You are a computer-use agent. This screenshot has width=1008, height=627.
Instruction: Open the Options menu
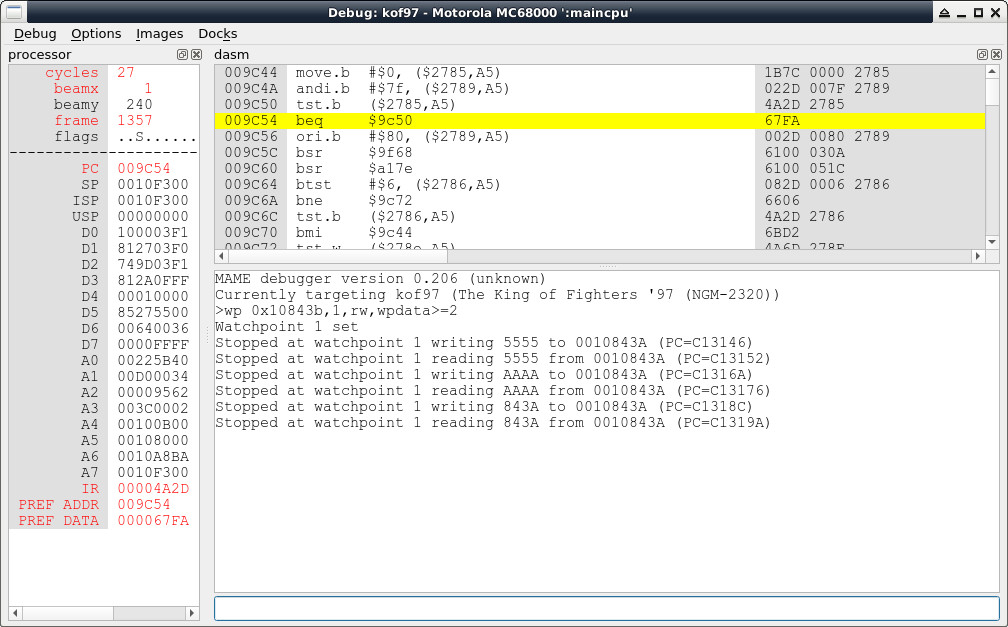[96, 33]
